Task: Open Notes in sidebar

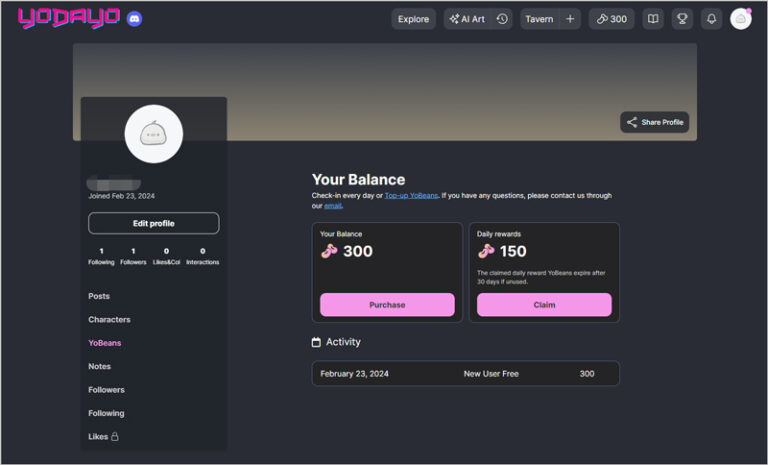Action: (99, 367)
